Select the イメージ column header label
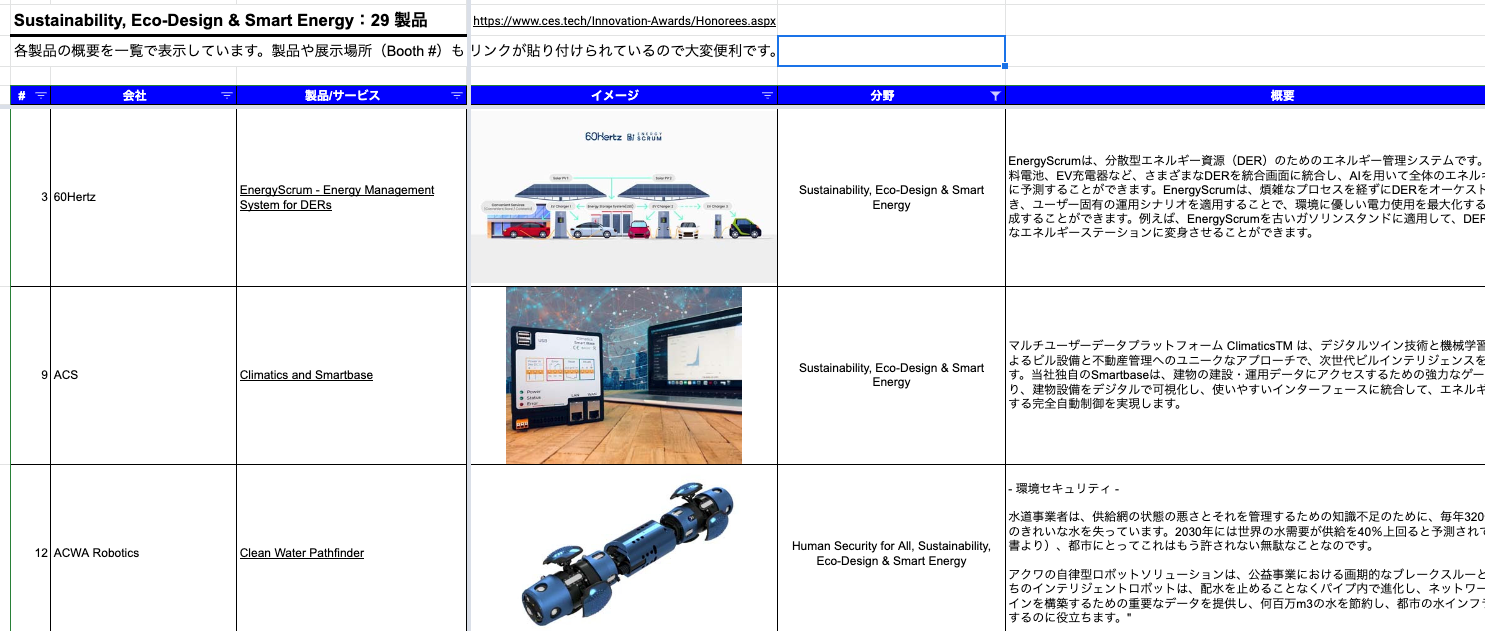 [614, 96]
